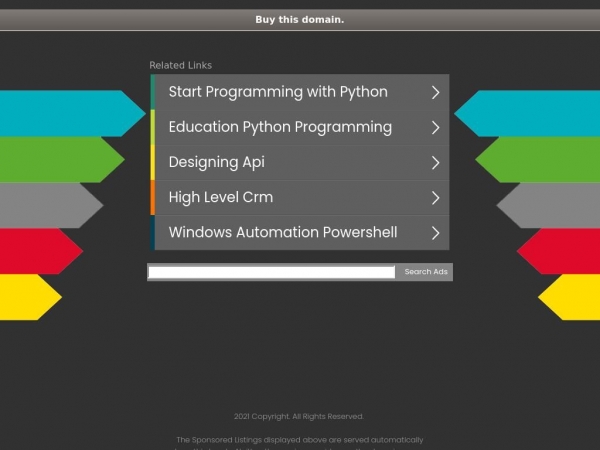The image size is (600, 450).
Task: Click arrow next to Education Python Programming
Action: tap(435, 128)
